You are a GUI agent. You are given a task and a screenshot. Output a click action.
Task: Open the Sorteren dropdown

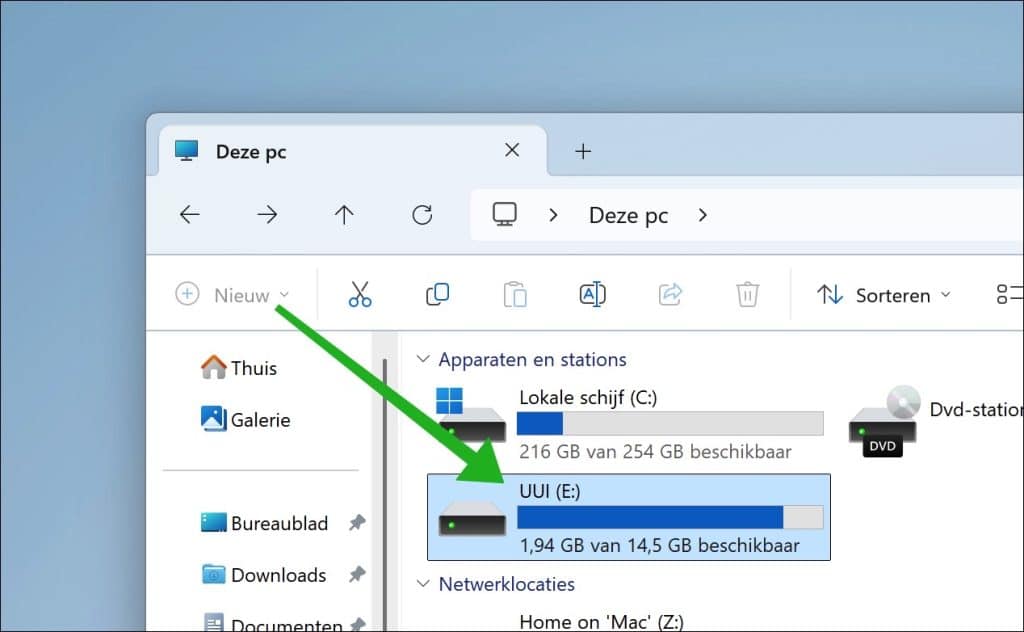coord(884,295)
